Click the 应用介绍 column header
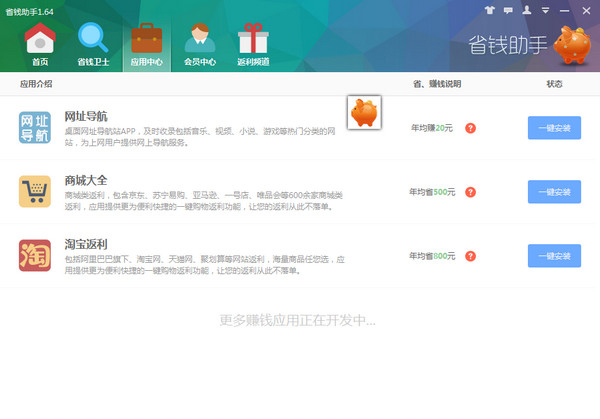This screenshot has height=419, width=600. (x=36, y=84)
